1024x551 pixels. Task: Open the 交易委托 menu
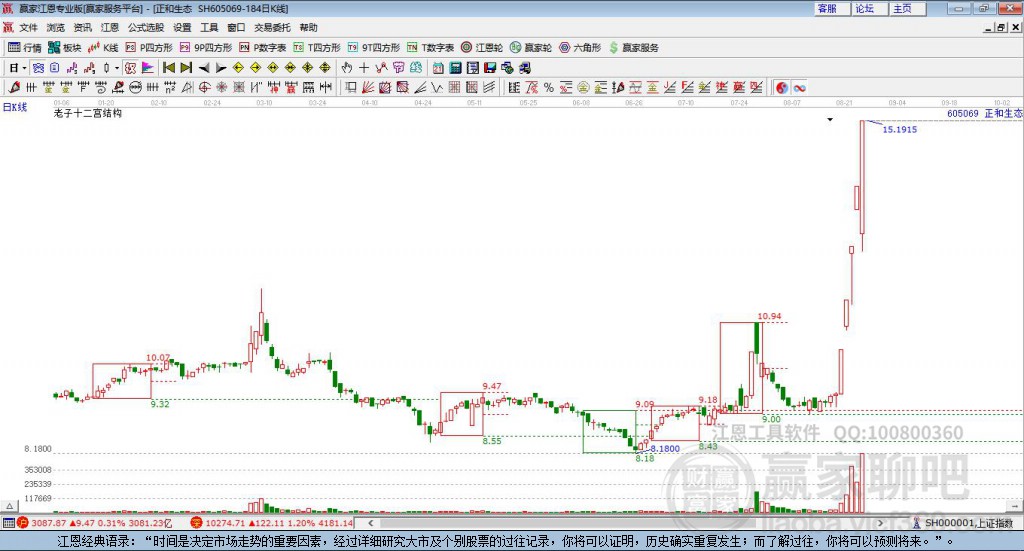[x=272, y=27]
